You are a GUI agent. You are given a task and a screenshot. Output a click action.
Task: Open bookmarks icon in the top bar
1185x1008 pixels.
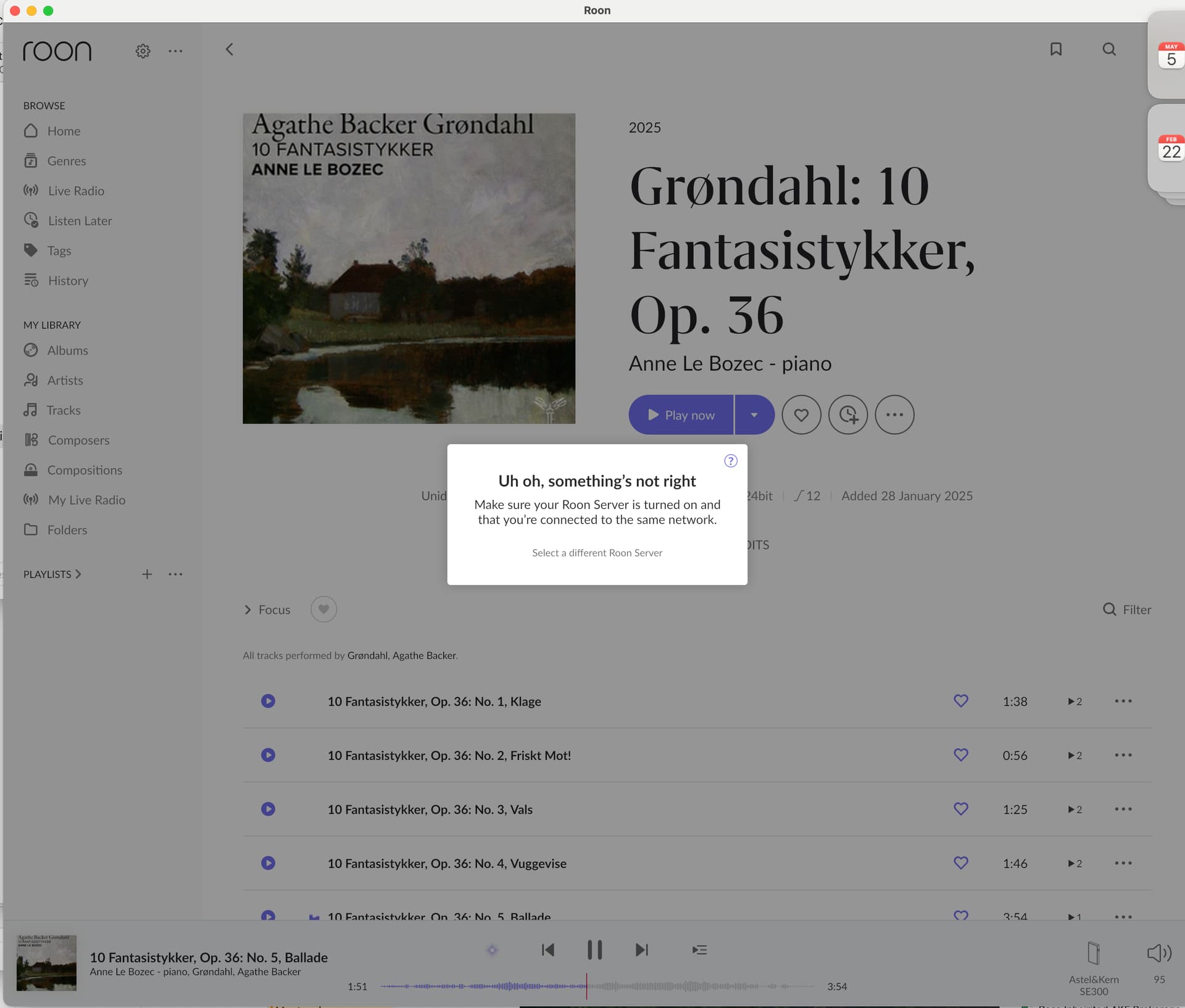[x=1055, y=49]
